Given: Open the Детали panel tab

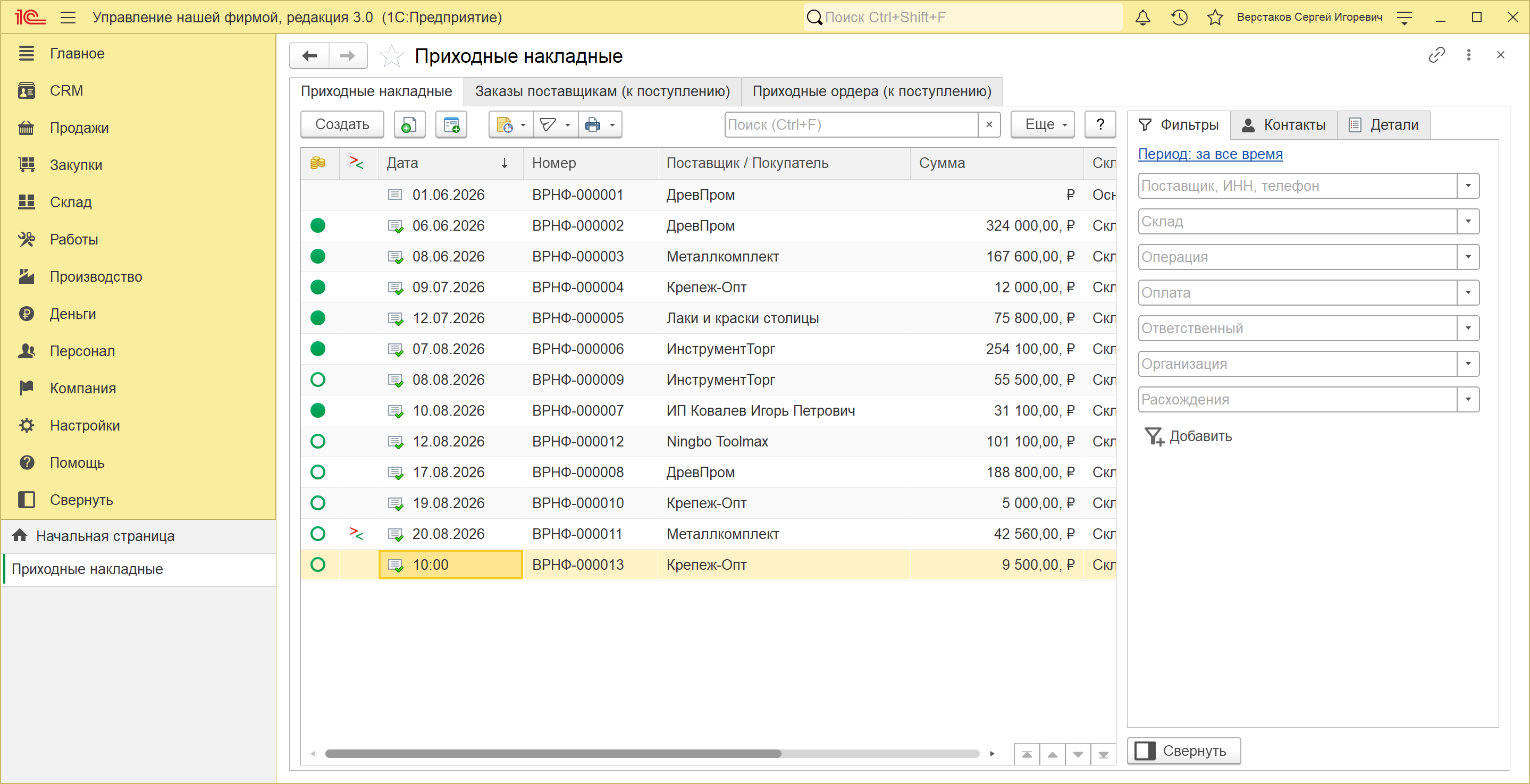Looking at the screenshot, I should coord(1384,125).
